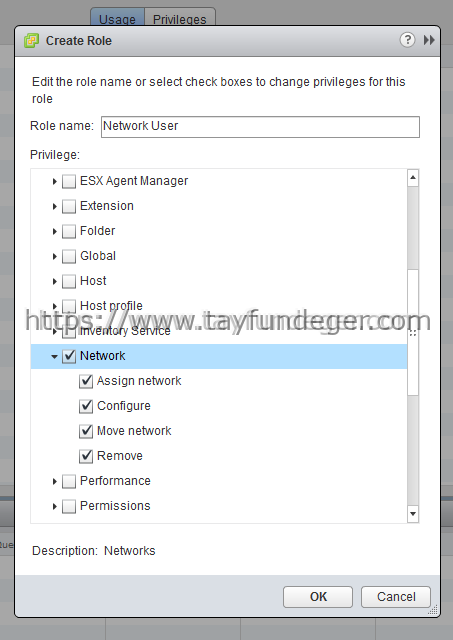Expand the ESX Agent Manager node
The image size is (453, 640).
click(54, 181)
